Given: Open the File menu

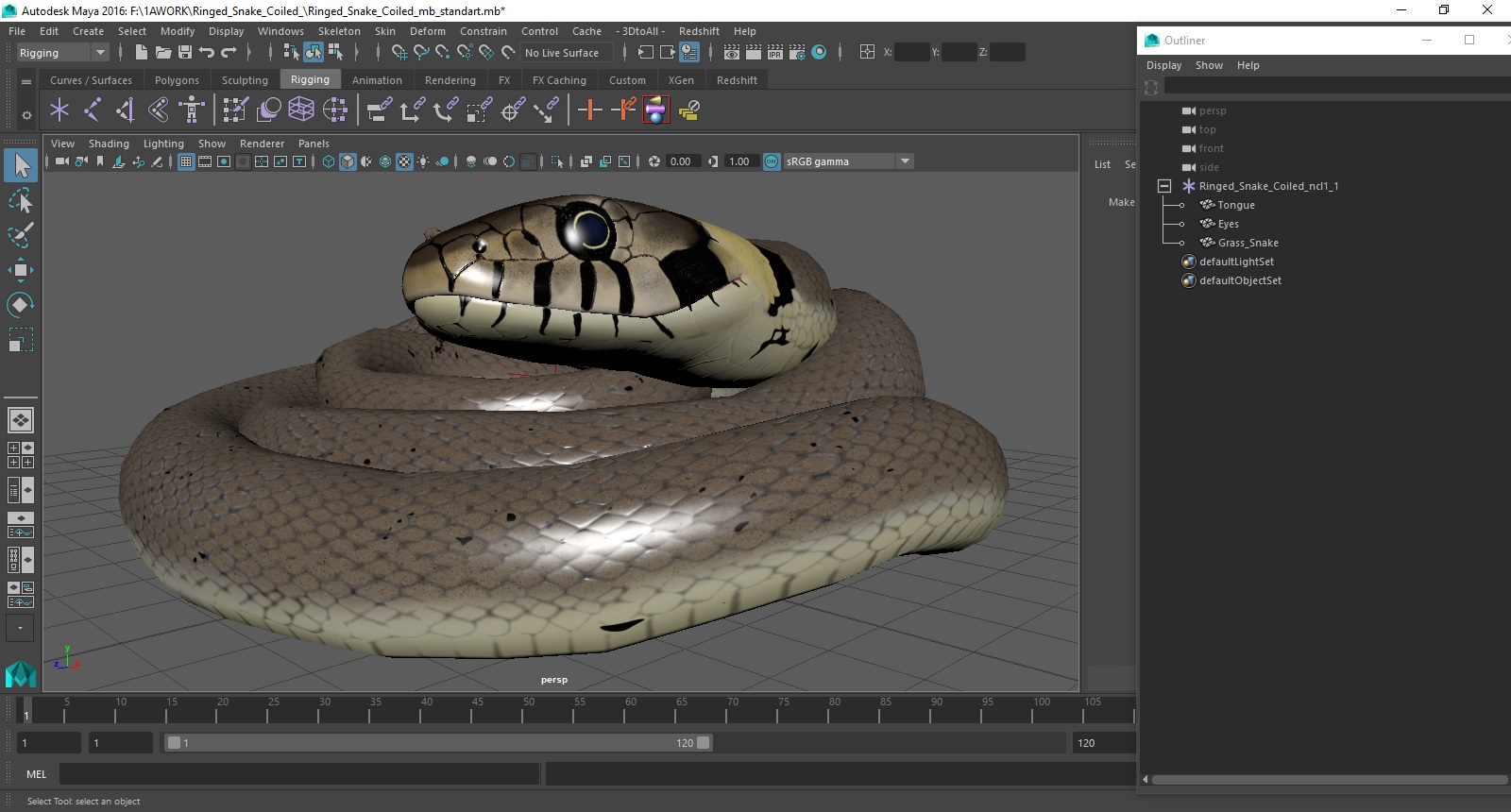Looking at the screenshot, I should (17, 31).
